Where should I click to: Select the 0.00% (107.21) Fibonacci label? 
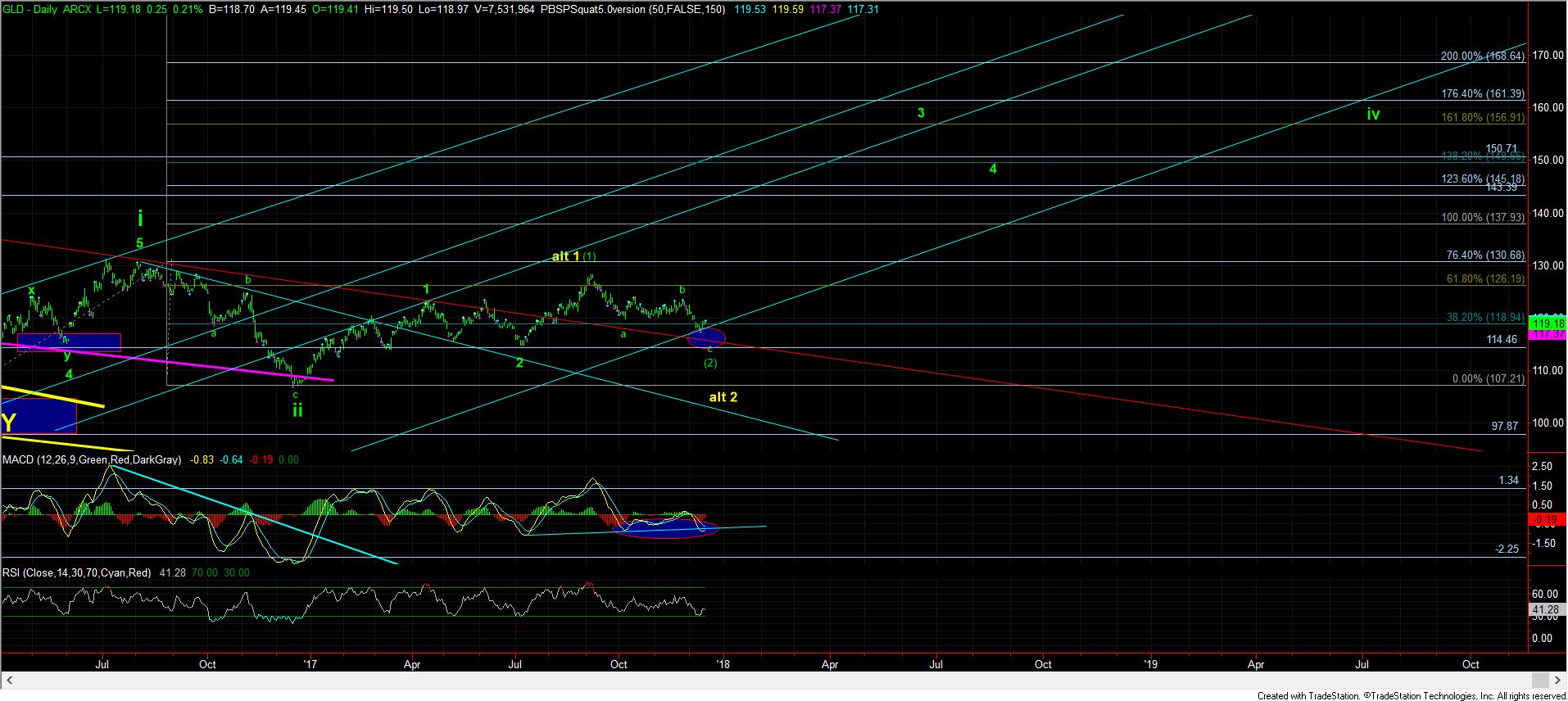click(1488, 379)
